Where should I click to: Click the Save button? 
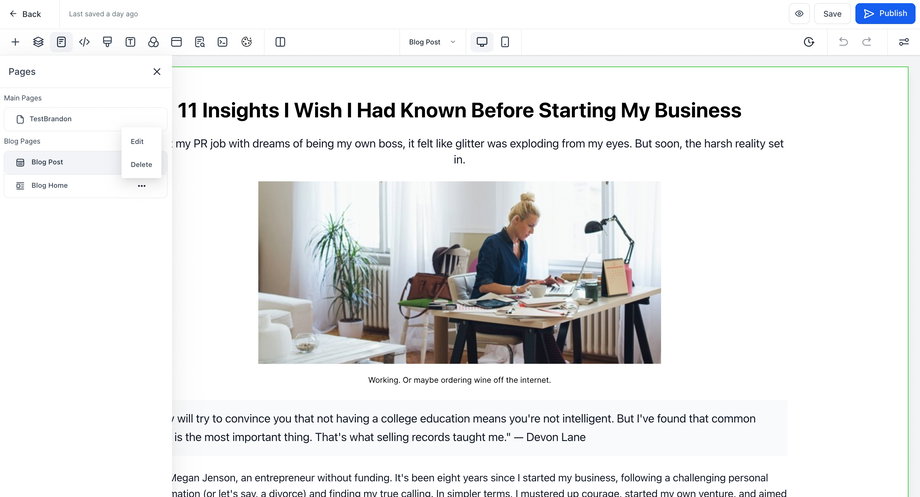832,14
